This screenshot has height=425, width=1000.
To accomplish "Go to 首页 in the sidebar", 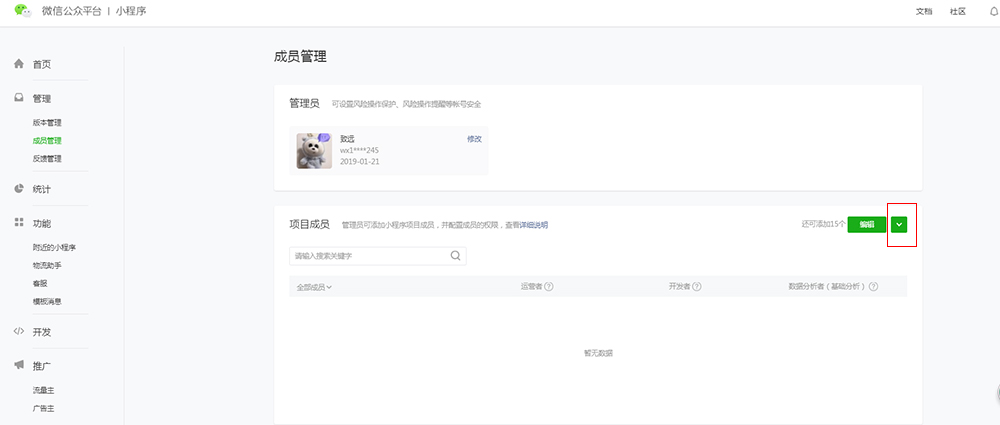I will pyautogui.click(x=41, y=64).
